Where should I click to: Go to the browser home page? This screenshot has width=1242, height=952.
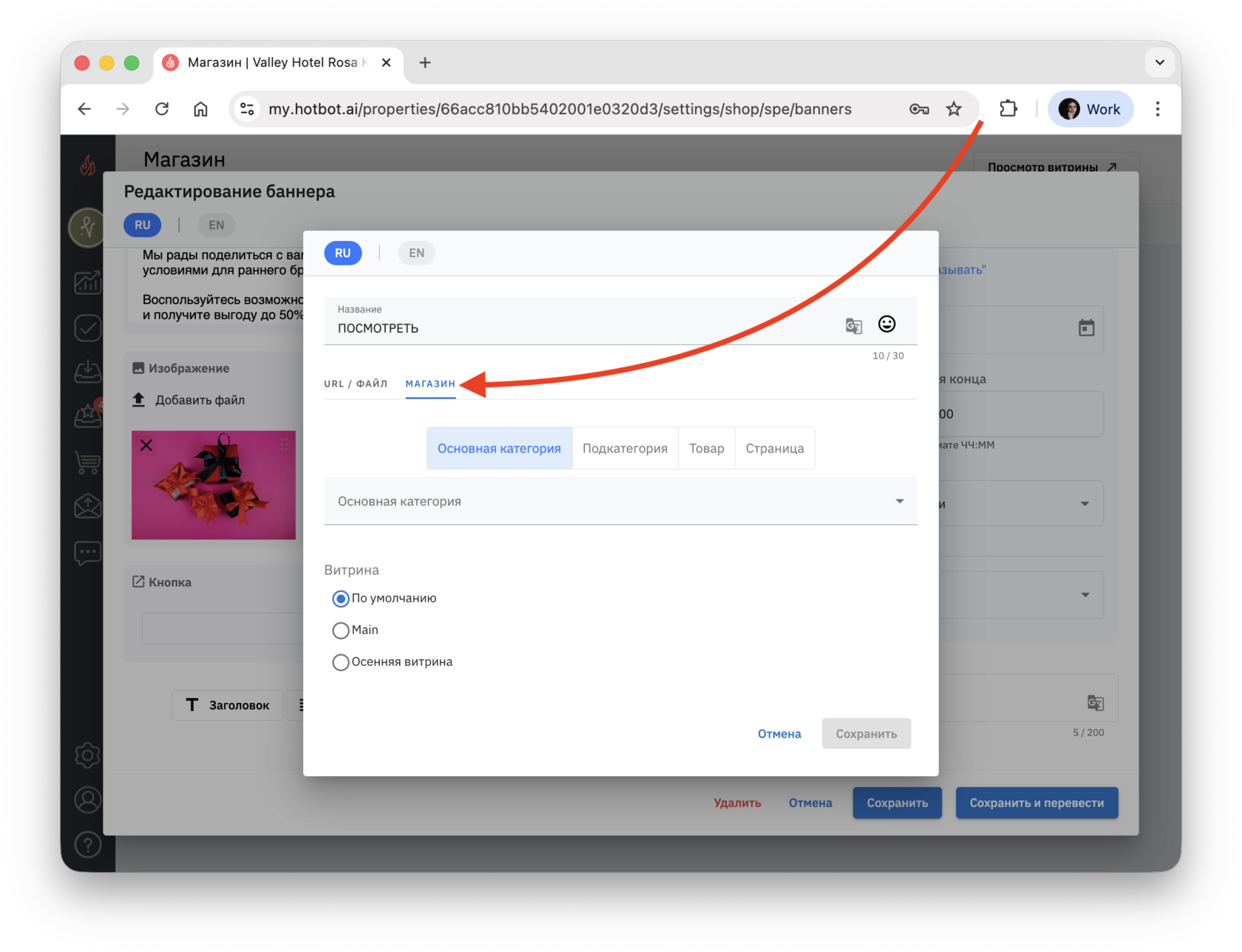click(200, 109)
